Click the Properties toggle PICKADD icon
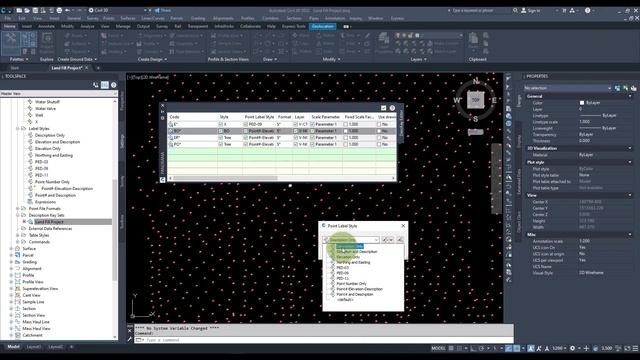 (618, 88)
